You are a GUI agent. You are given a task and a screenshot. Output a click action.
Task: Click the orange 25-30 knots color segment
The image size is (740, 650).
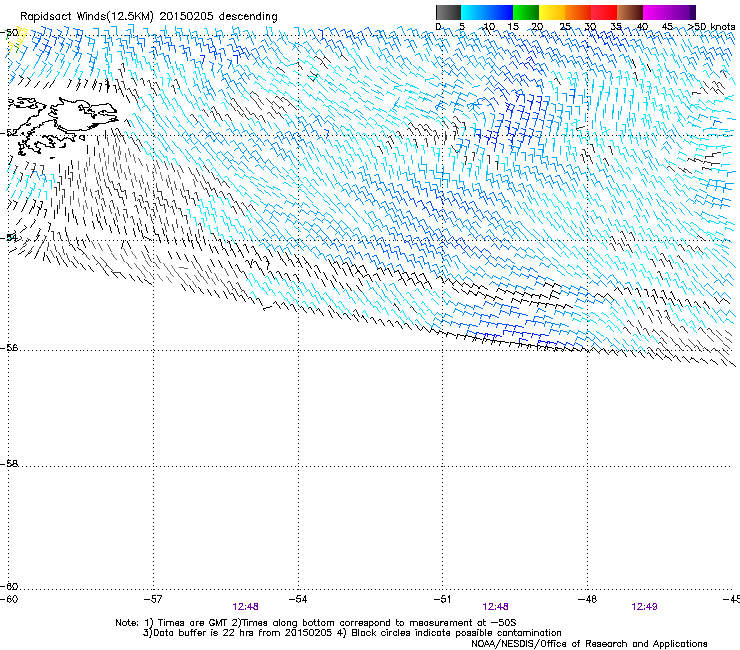pos(578,12)
